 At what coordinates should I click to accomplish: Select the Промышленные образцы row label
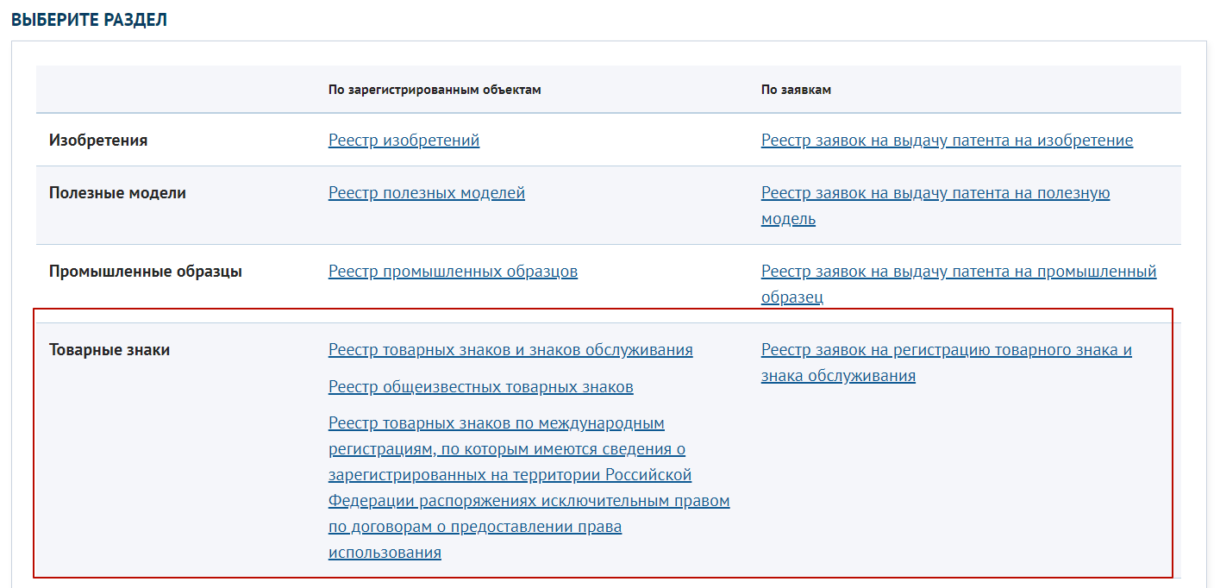pyautogui.click(x=146, y=271)
